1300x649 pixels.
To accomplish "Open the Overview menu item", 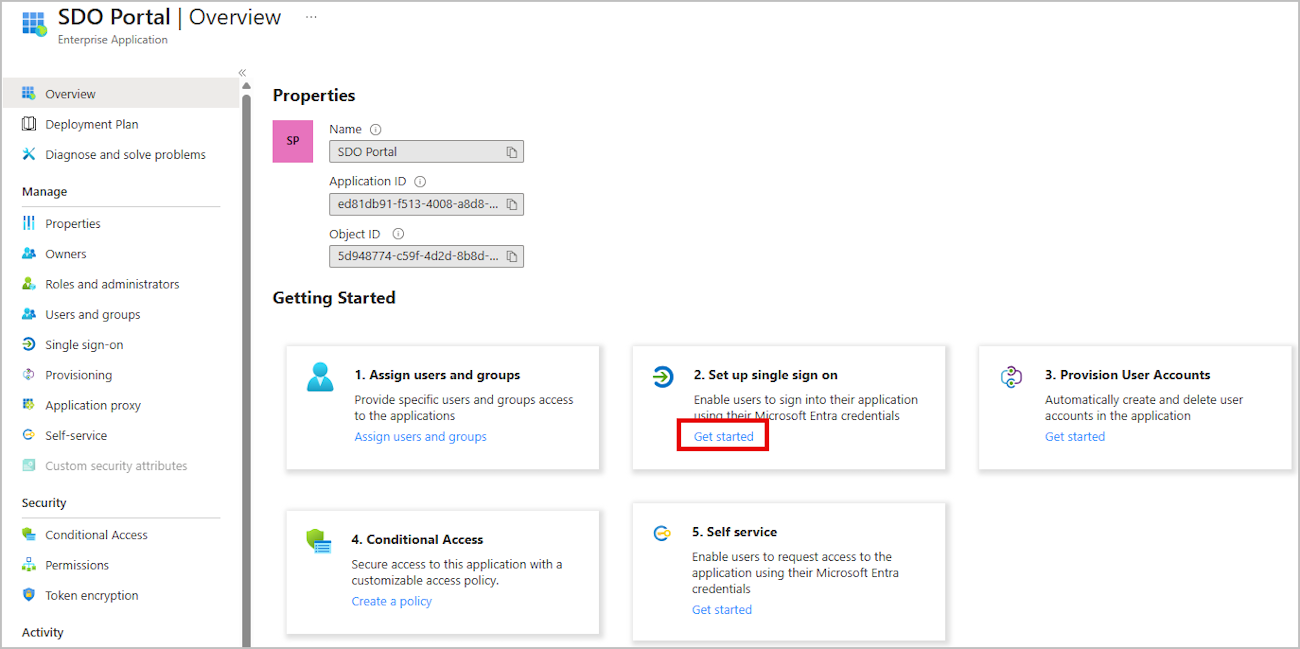I will (x=120, y=94).
